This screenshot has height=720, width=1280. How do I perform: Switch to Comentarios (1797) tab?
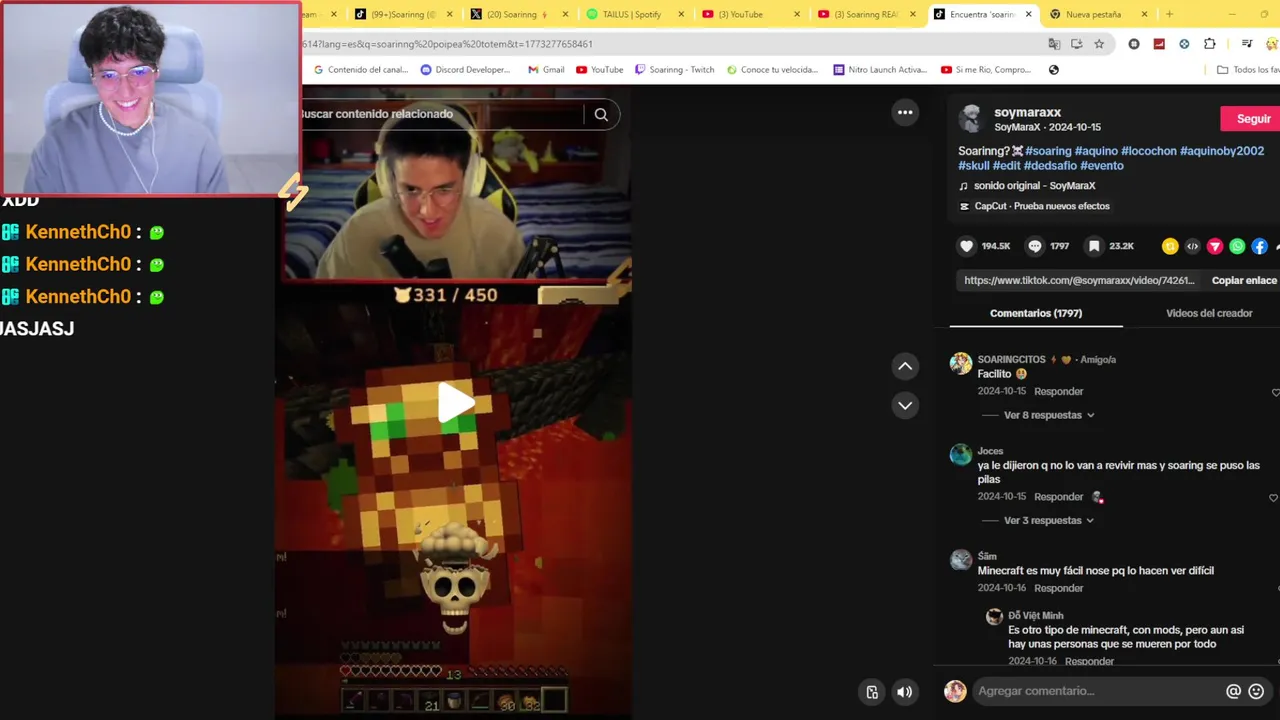[x=1036, y=313]
